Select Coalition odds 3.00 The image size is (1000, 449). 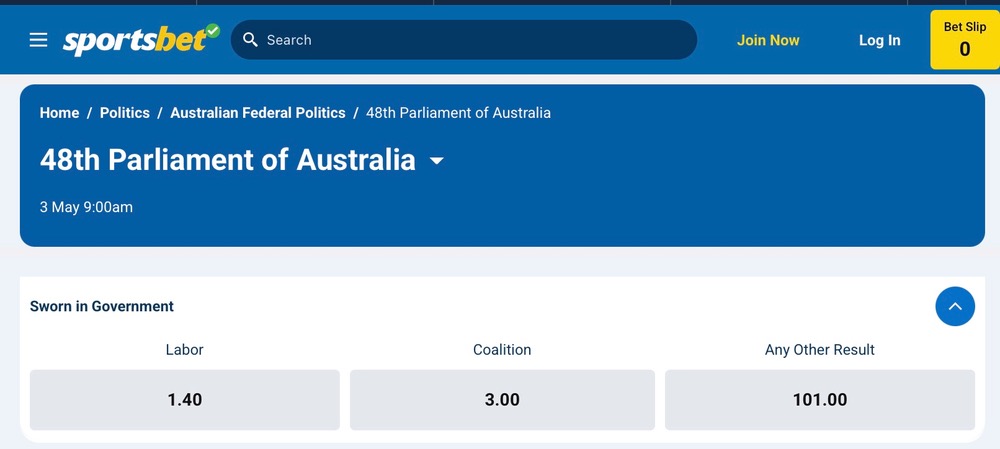(x=502, y=400)
